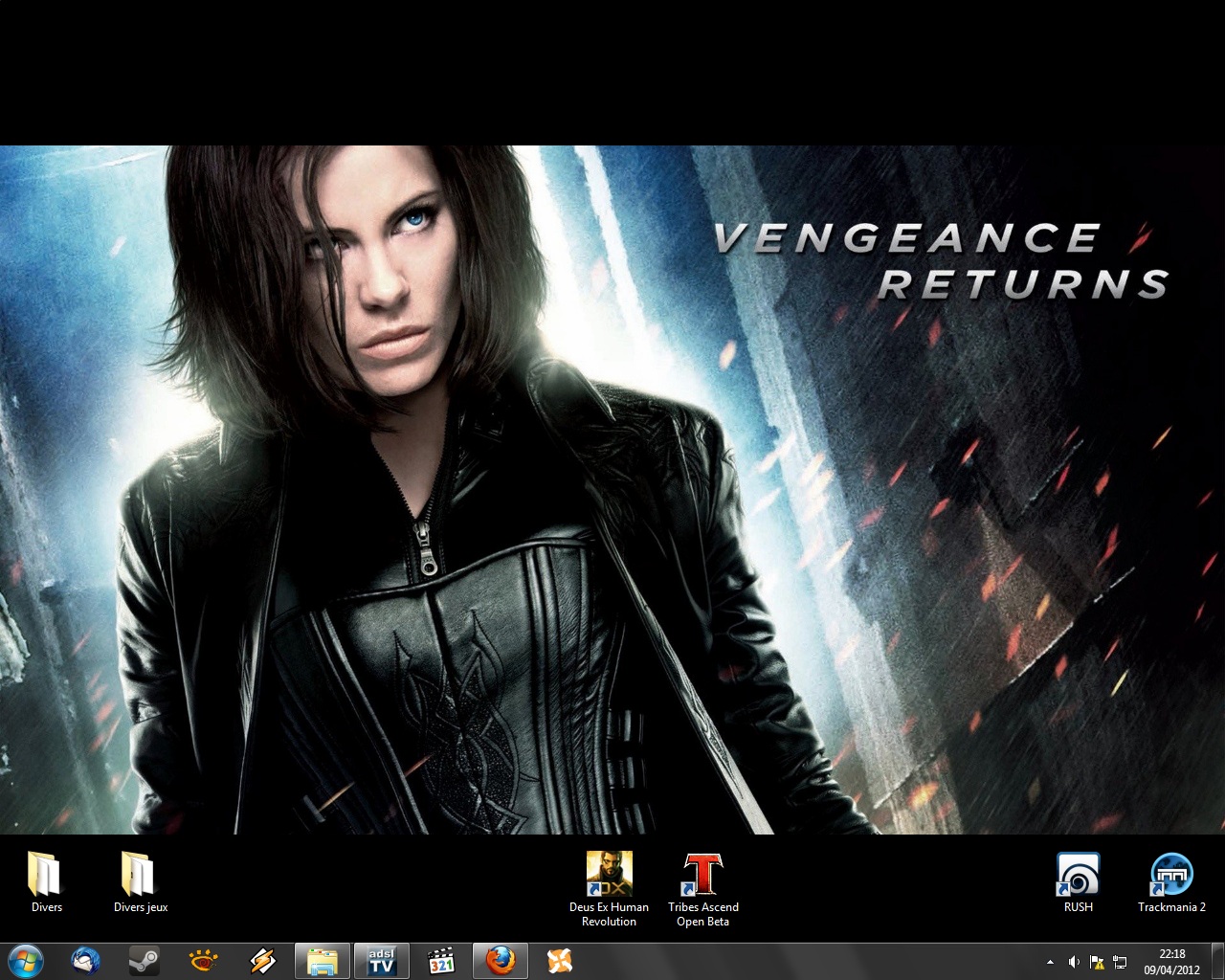Launch Media Player Classic 321 icon
The width and height of the screenshot is (1225, 980).
(x=440, y=961)
